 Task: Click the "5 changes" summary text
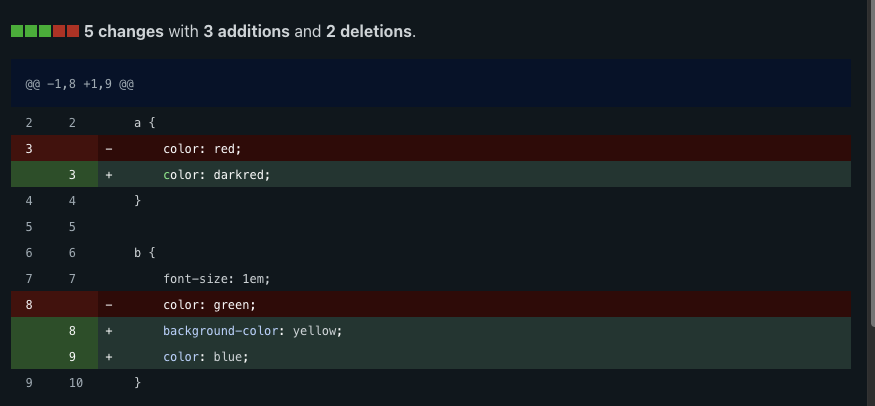[x=124, y=31]
